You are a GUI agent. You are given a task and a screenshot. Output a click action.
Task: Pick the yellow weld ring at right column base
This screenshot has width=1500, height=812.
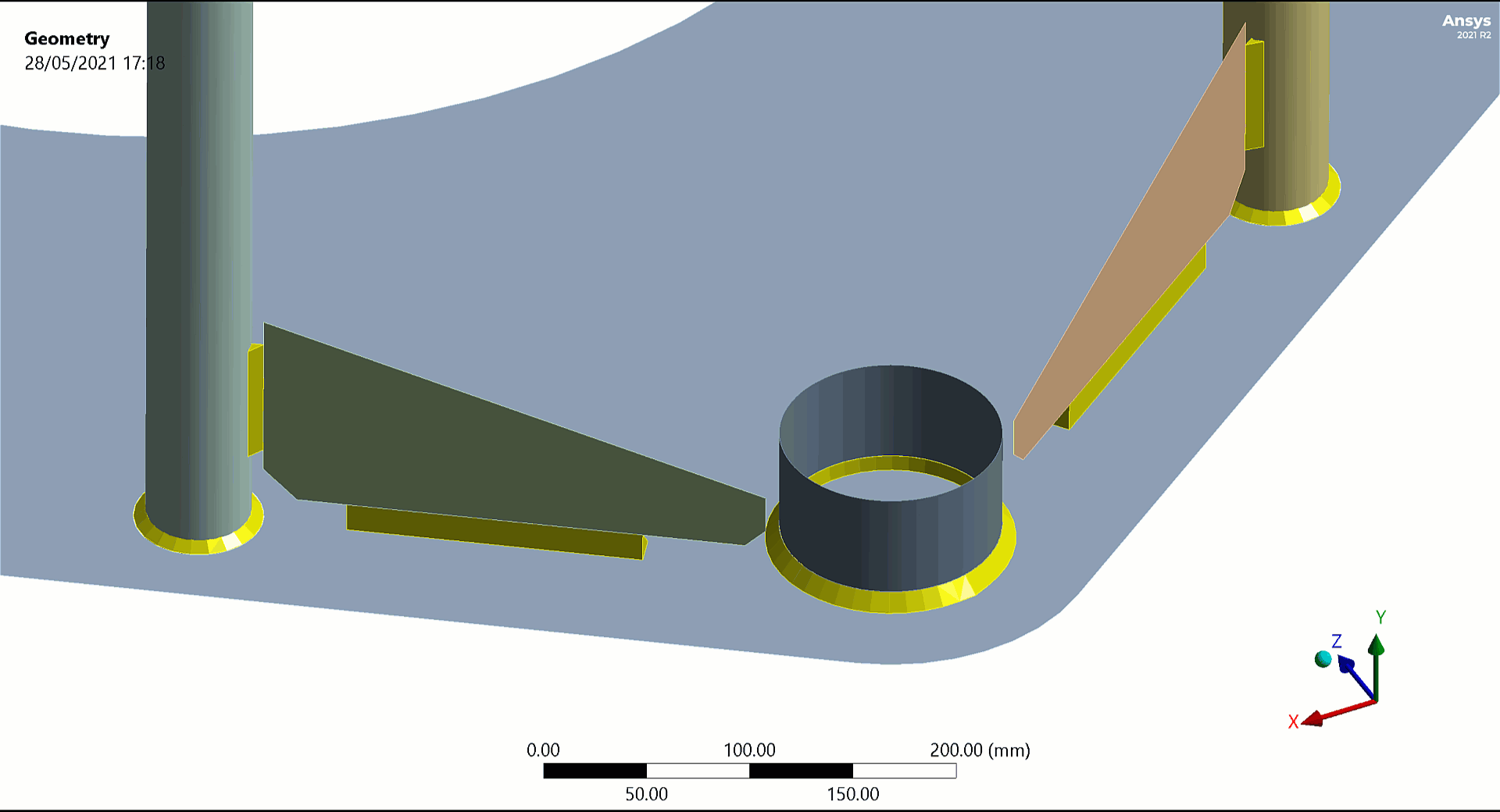click(x=1289, y=215)
